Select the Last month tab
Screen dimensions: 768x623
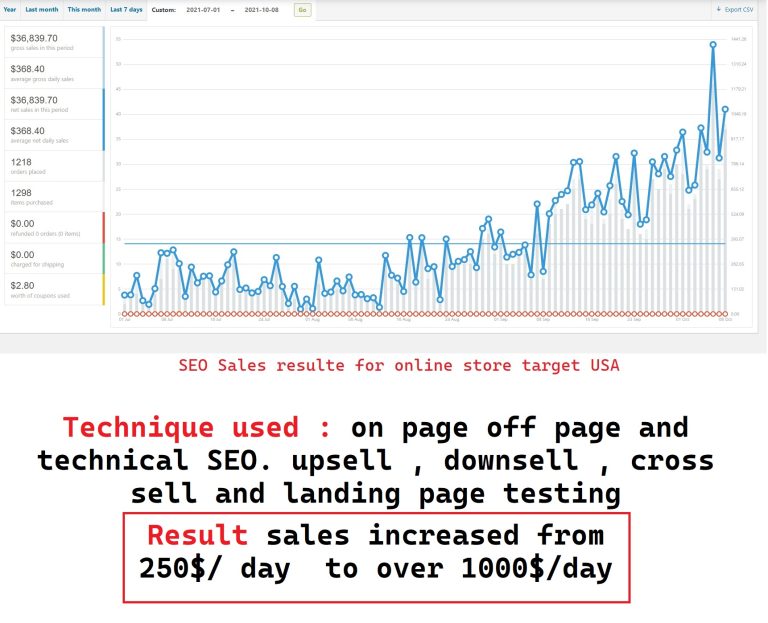[42, 9]
